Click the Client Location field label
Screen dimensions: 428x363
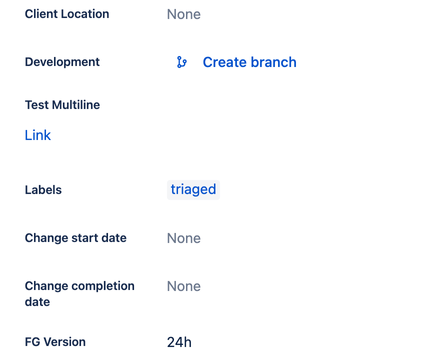tap(67, 14)
